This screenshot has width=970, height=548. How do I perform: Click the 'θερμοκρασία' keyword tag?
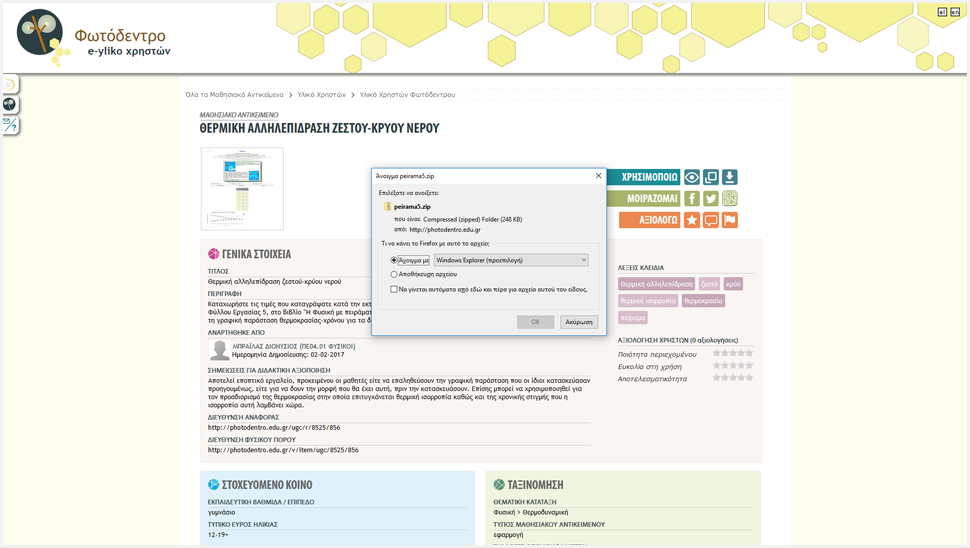(x=703, y=300)
